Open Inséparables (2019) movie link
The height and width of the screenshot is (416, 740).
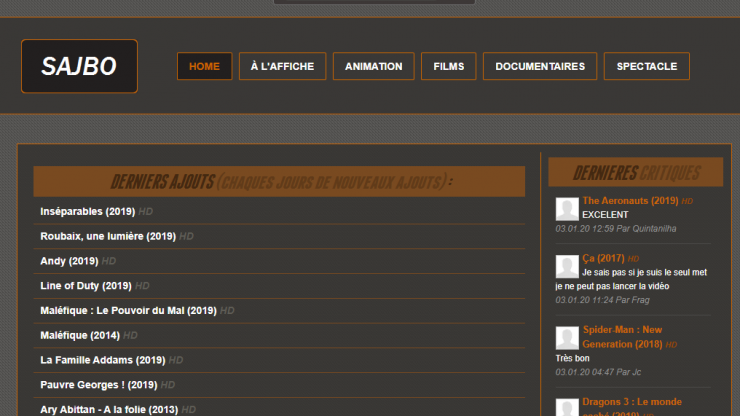pos(87,212)
